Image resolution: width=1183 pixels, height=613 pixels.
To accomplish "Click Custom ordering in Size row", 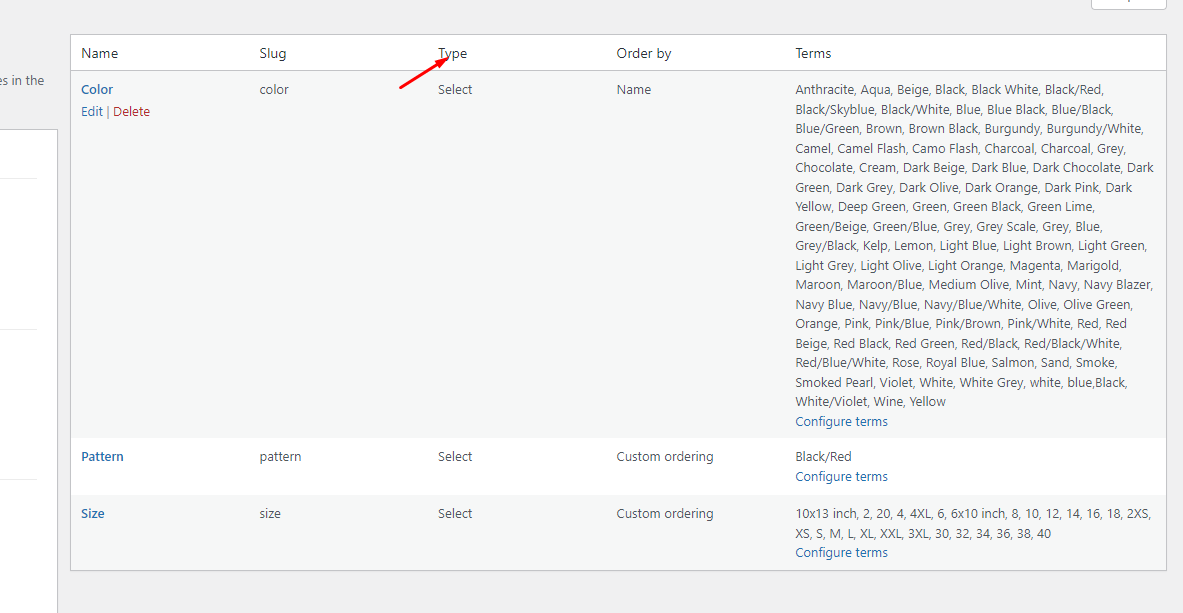I will tap(665, 513).
